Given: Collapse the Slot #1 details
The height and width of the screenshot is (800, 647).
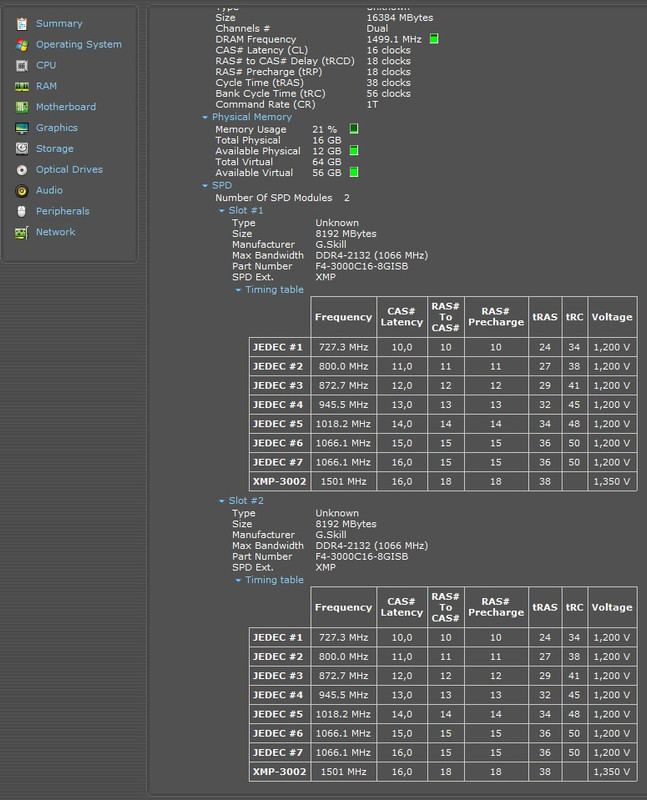Looking at the screenshot, I should (x=221, y=211).
